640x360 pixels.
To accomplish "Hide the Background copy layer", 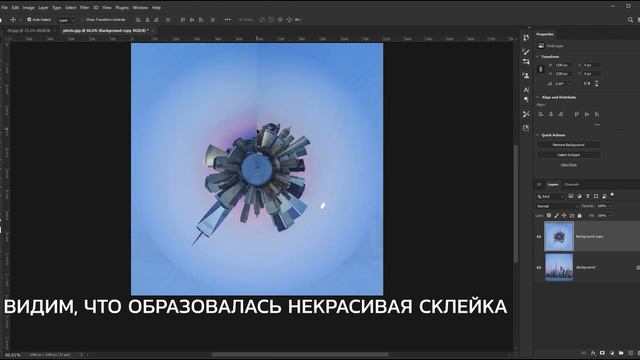I will 539,237.
